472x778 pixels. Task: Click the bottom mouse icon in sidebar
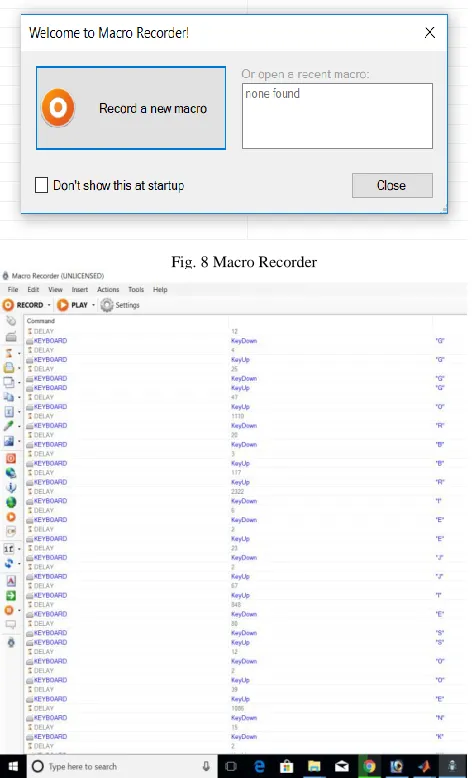[x=10, y=642]
